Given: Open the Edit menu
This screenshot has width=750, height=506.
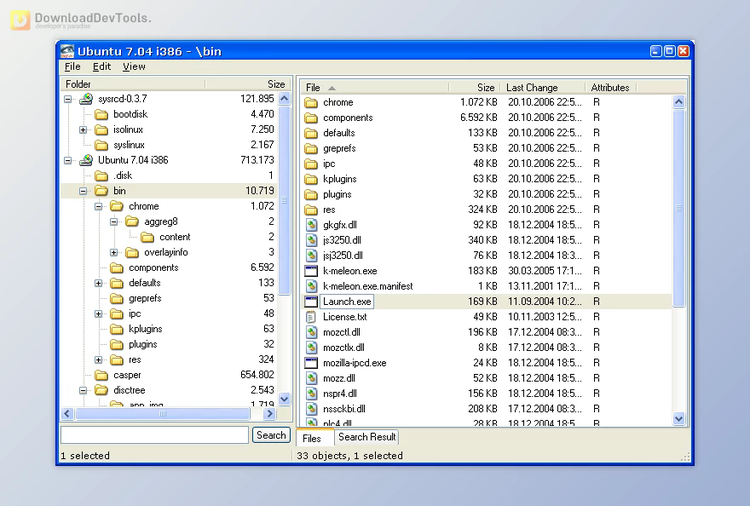Looking at the screenshot, I should 101,66.
